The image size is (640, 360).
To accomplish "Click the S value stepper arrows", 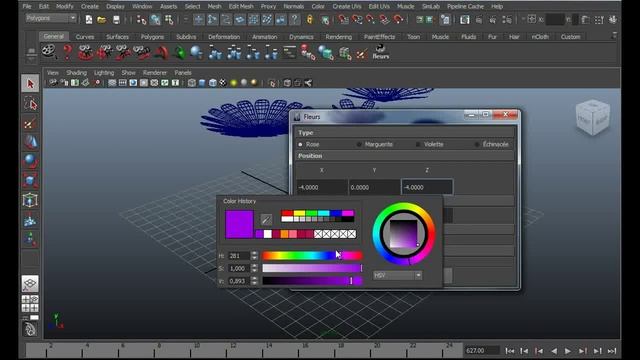I will coord(254,269).
